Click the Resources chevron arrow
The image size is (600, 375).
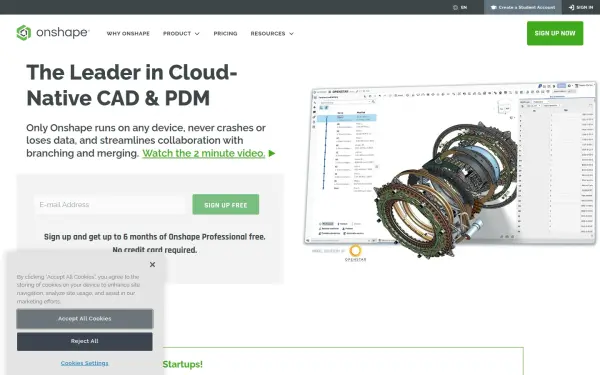tap(291, 34)
